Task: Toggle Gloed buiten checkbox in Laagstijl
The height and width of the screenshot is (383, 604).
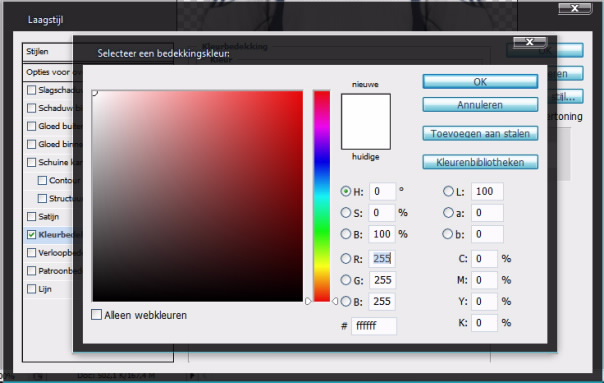Action: click(32, 126)
